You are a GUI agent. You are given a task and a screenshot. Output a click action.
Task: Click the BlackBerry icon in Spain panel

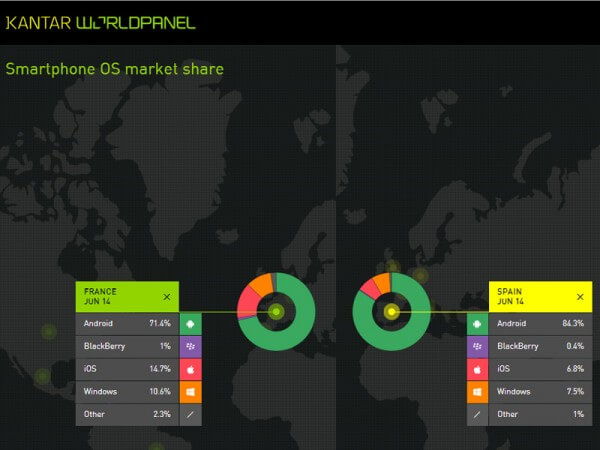click(x=477, y=347)
